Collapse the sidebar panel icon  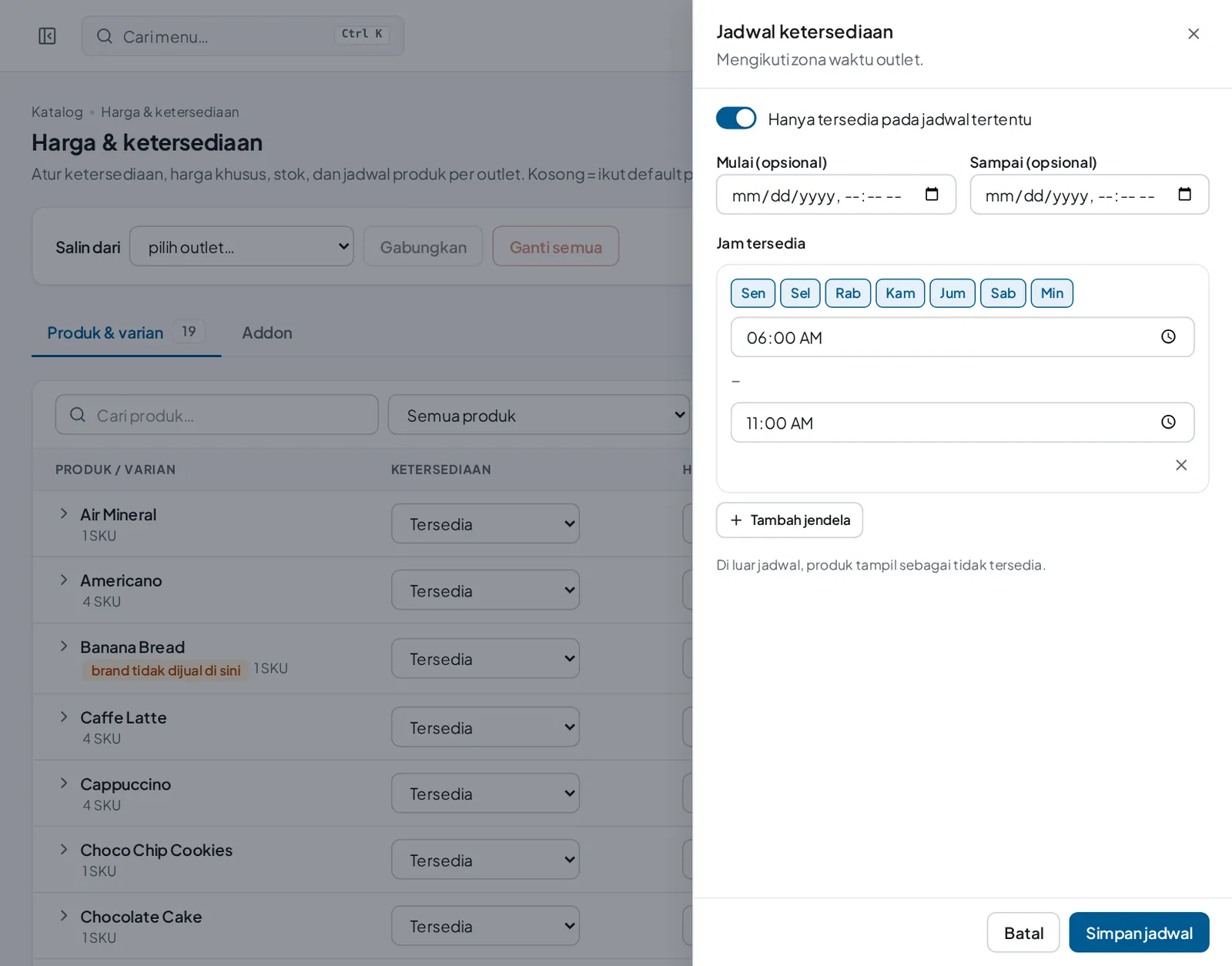click(x=47, y=36)
